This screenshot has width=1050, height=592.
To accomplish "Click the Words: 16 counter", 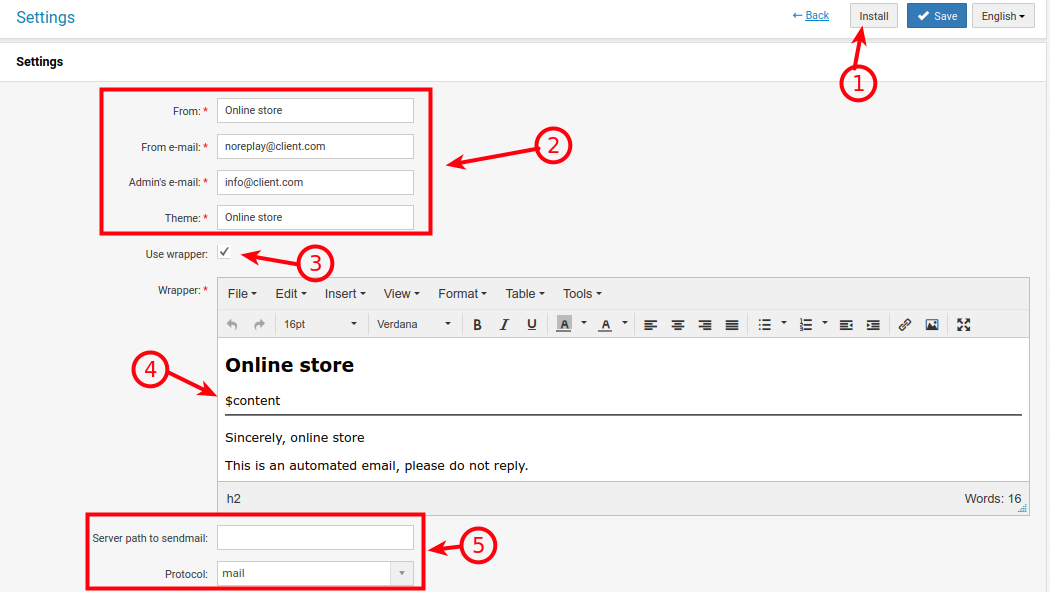I will pyautogui.click(x=992, y=499).
